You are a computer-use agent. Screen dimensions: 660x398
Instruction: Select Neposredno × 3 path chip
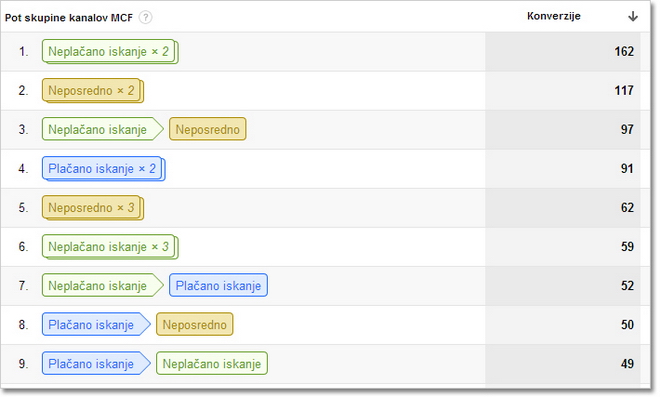coord(93,208)
